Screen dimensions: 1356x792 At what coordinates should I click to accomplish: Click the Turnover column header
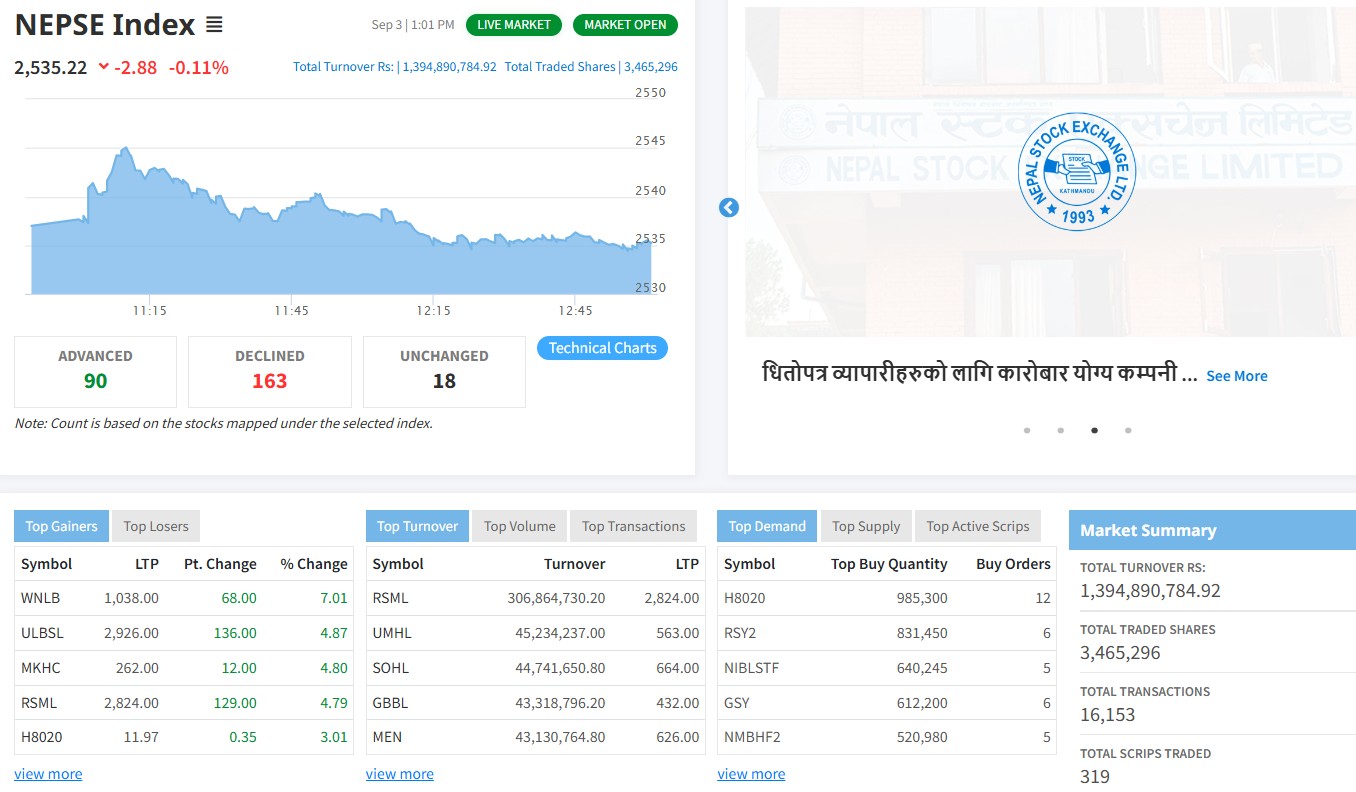point(574,564)
